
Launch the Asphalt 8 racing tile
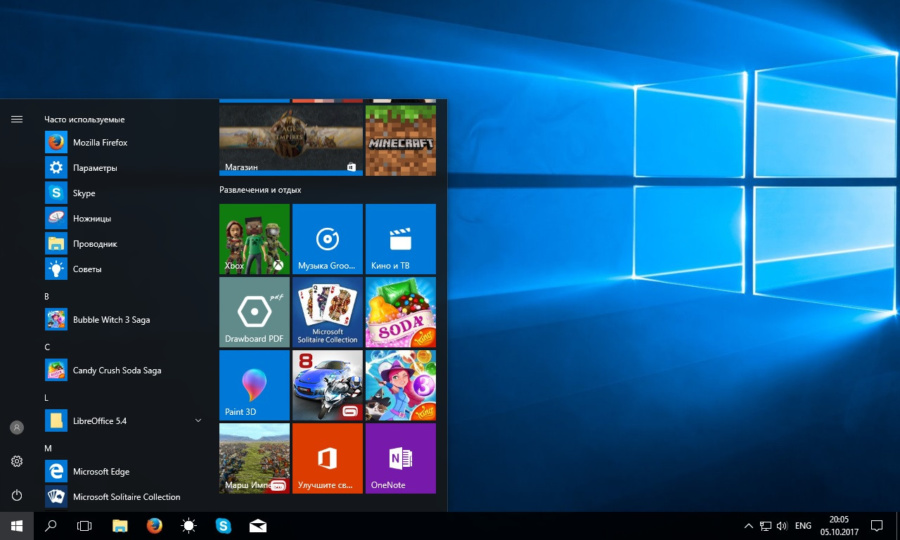coord(327,385)
